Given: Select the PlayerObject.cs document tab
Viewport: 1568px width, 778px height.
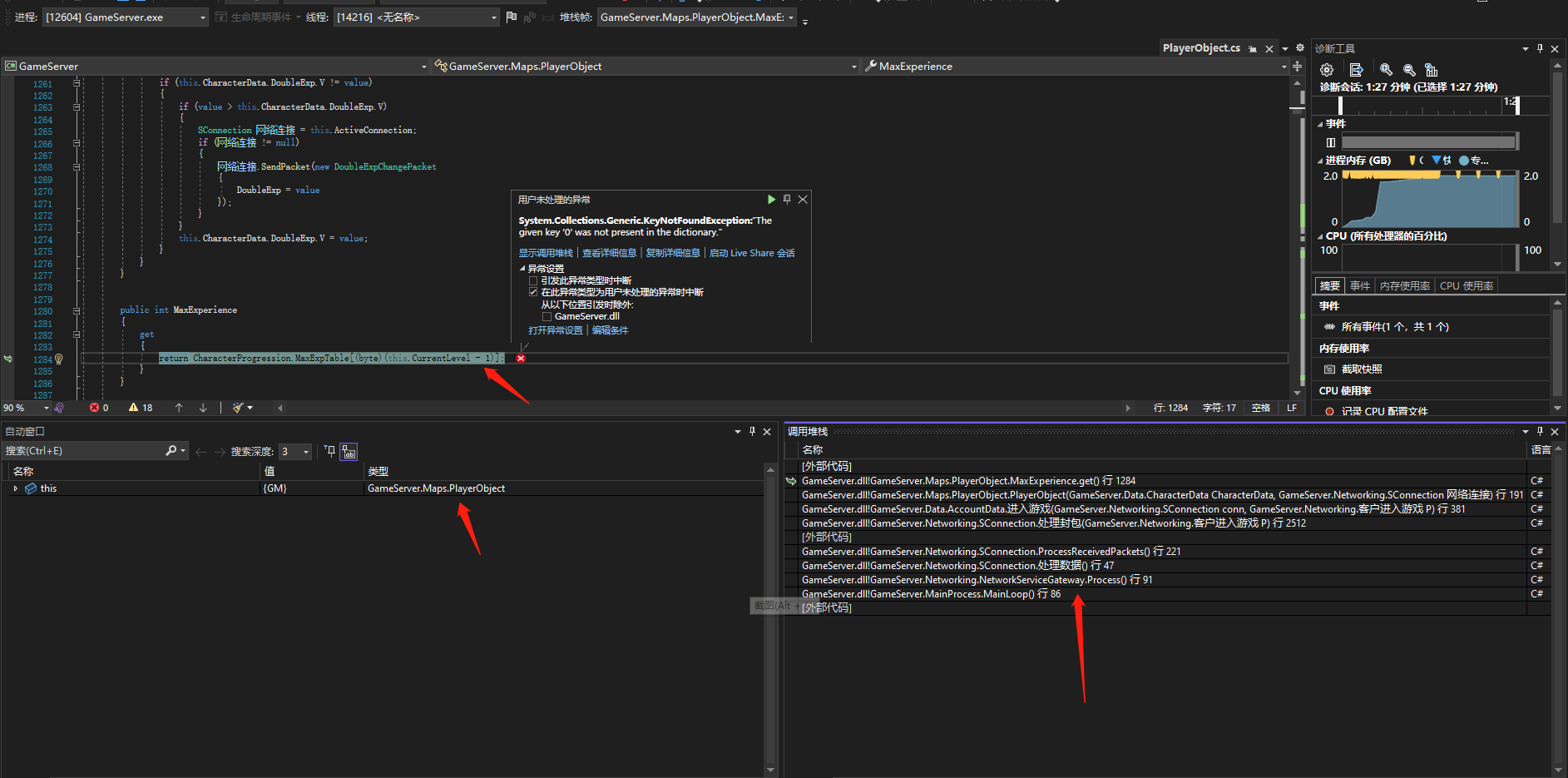Looking at the screenshot, I should coord(1202,47).
